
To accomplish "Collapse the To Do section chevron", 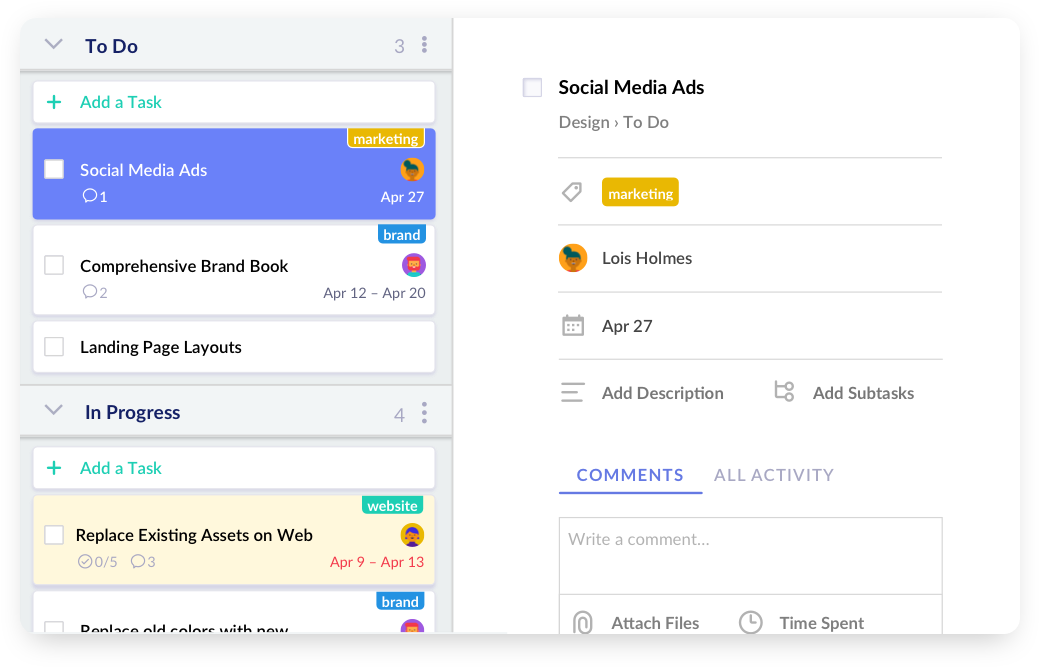I will click(x=54, y=45).
